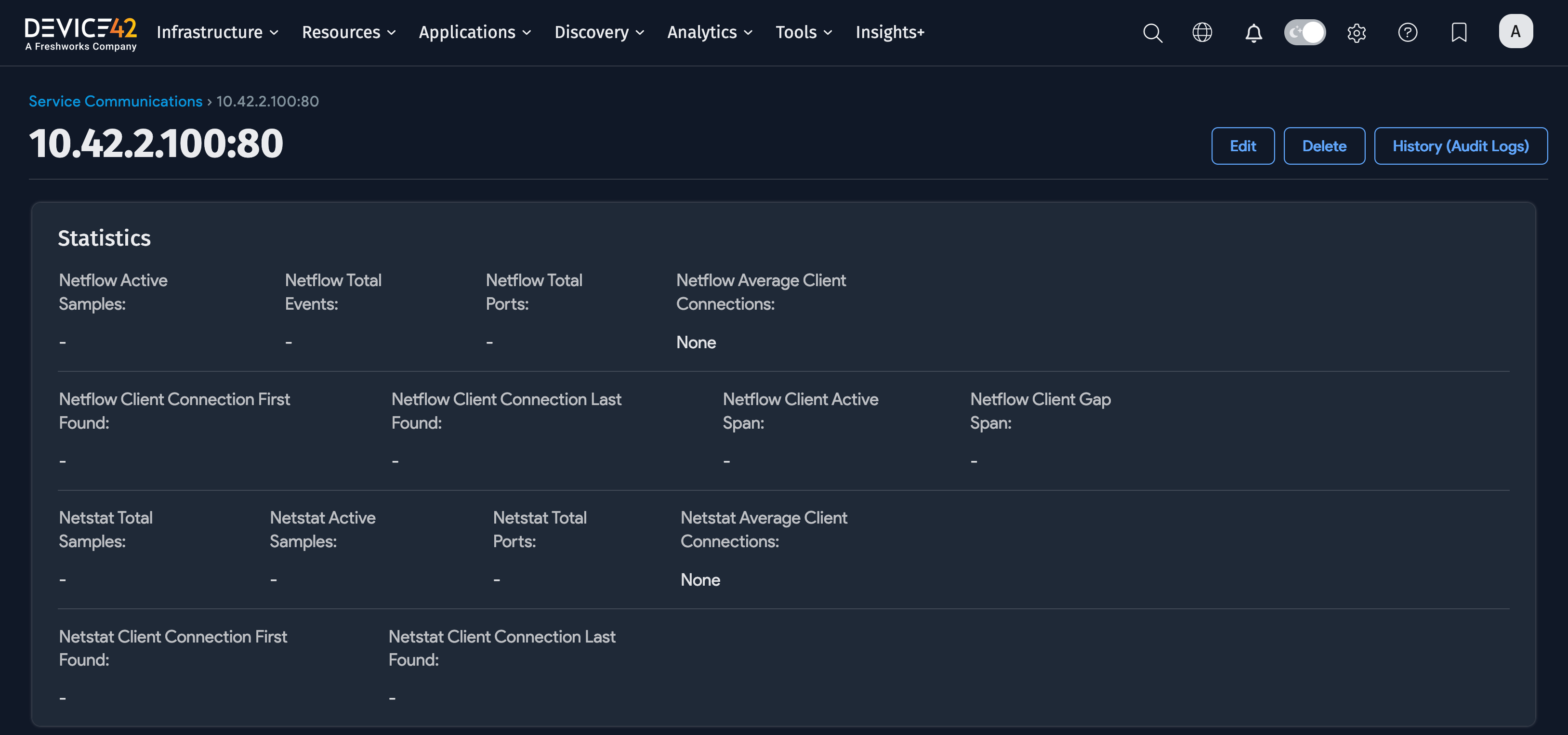
Task: Open History (Audit Logs)
Action: pos(1460,146)
